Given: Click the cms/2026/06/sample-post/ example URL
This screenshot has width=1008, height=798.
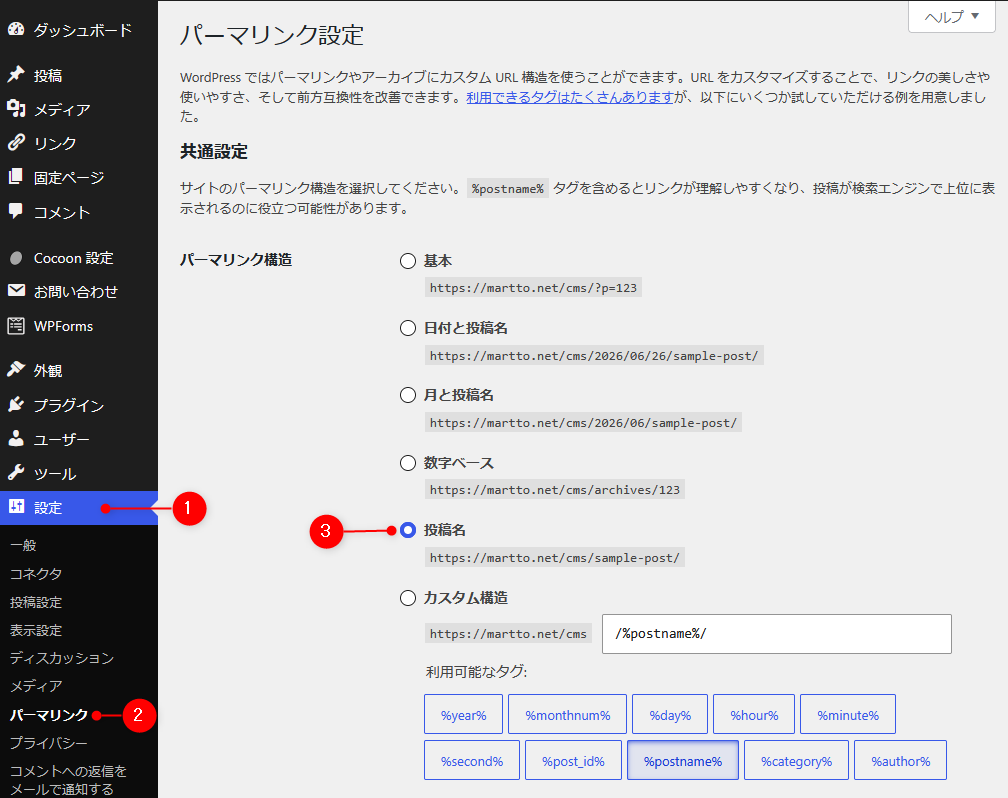Looking at the screenshot, I should coord(583,422).
